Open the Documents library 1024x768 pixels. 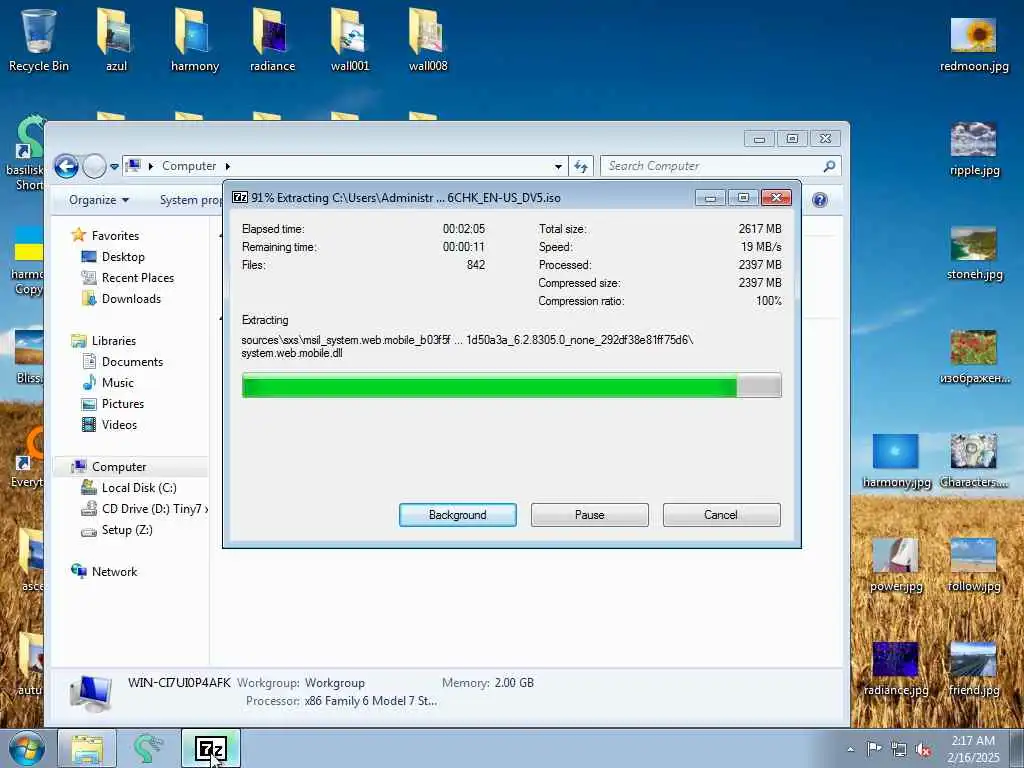pyautogui.click(x=132, y=361)
